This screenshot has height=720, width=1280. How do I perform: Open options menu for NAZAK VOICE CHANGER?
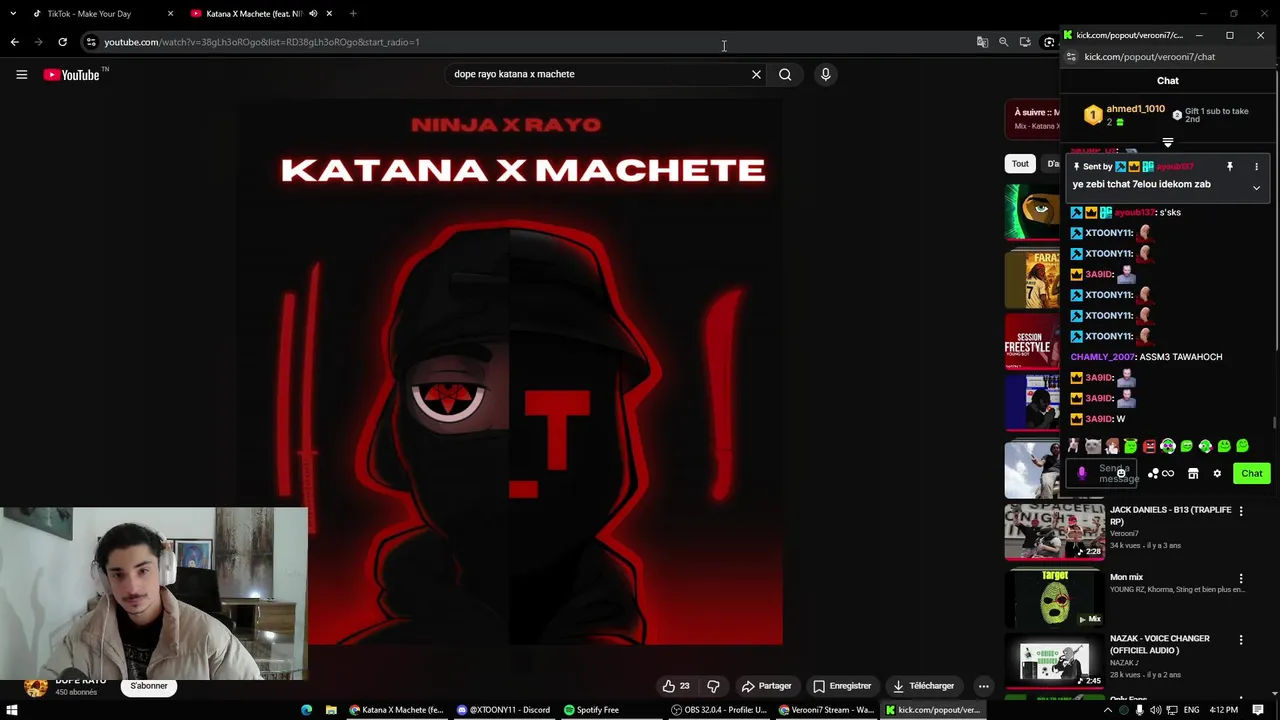pyautogui.click(x=1241, y=640)
